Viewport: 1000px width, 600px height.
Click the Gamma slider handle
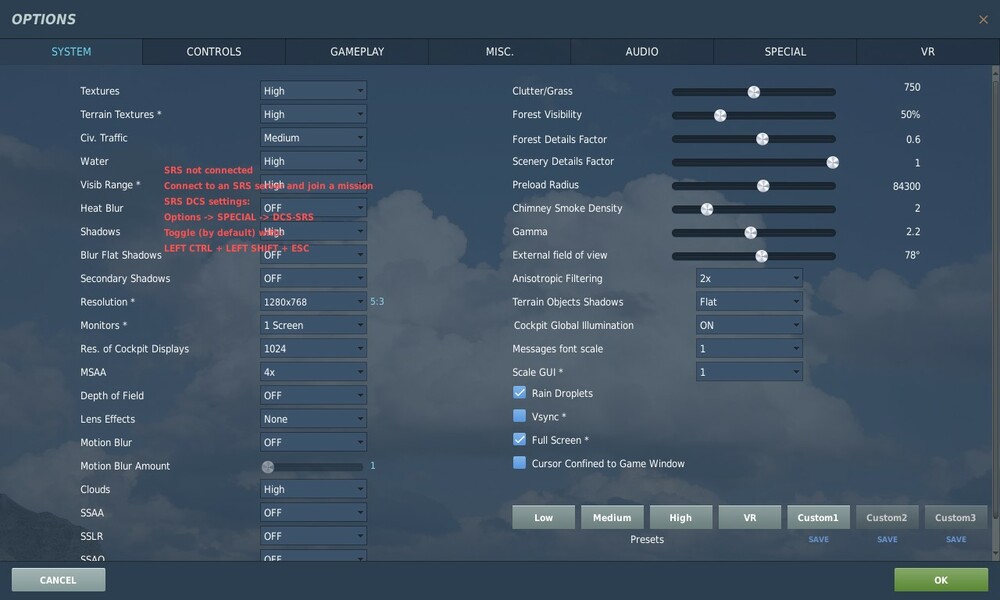click(751, 233)
